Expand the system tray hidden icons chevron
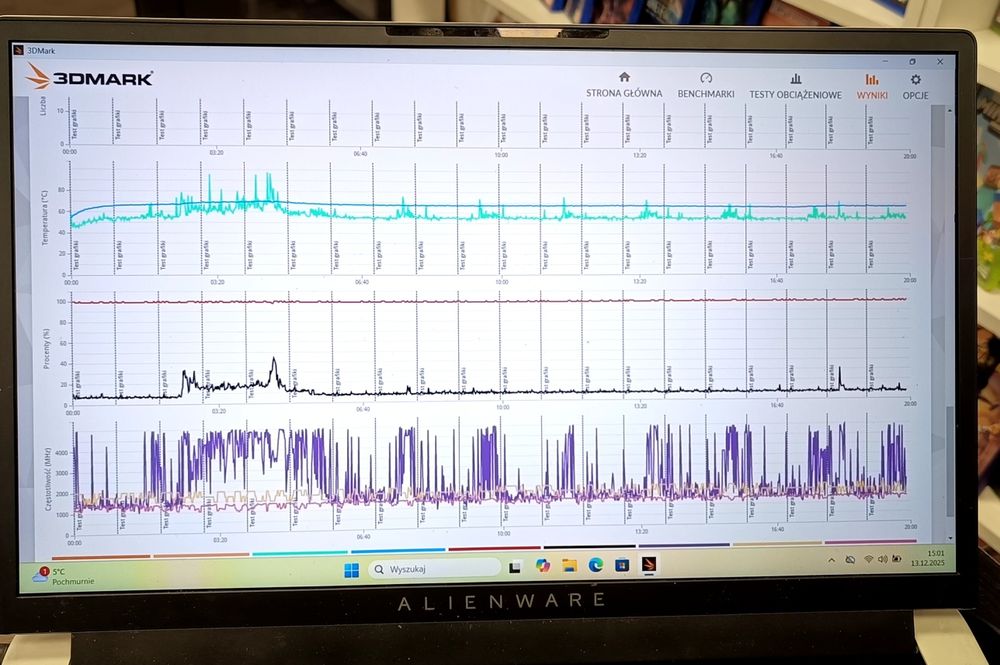Image resolution: width=1000 pixels, height=665 pixels. 831,560
